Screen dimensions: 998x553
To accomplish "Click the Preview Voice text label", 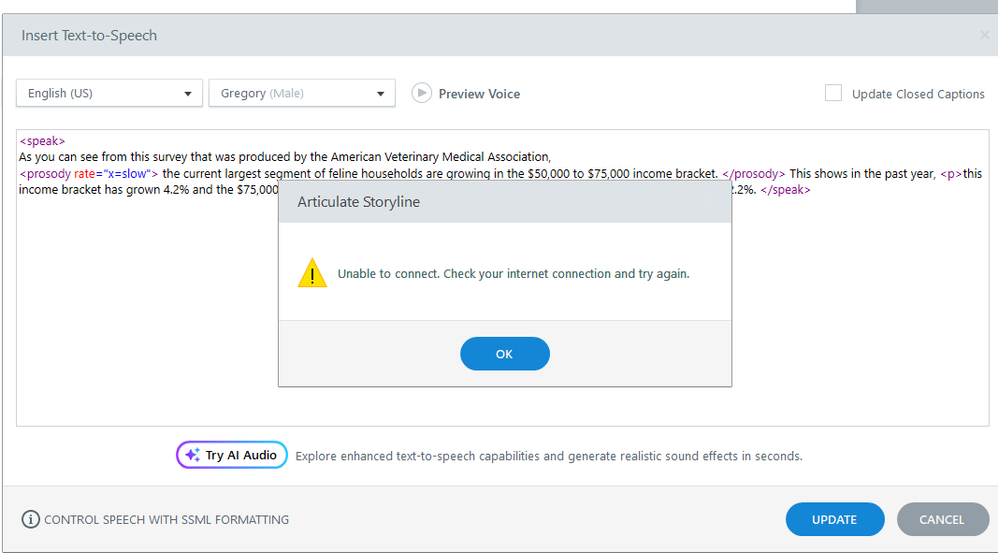I will pos(479,94).
